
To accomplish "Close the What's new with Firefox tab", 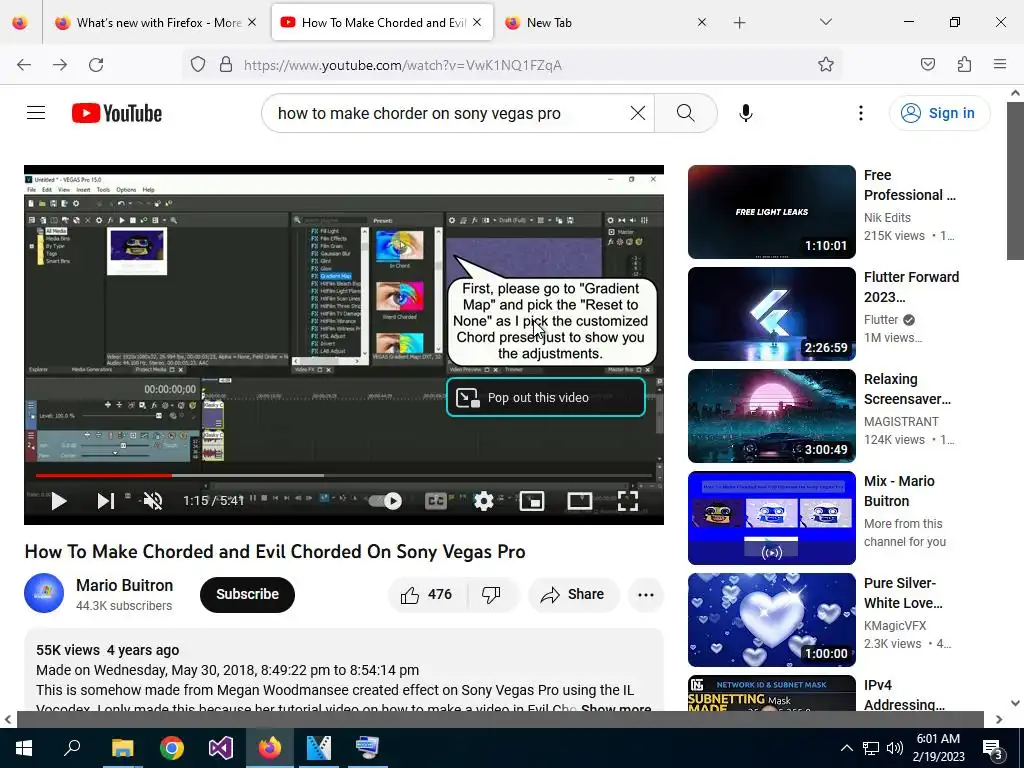I will pyautogui.click(x=252, y=22).
